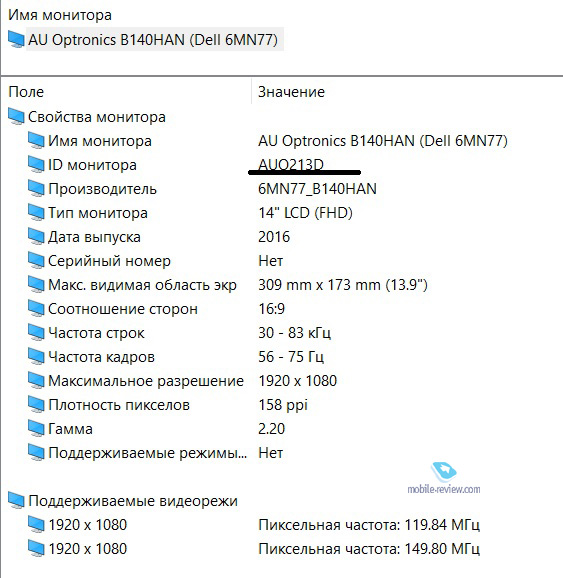Click icon of 1920 x 1080 149.80 МГц row

pyautogui.click(x=36, y=548)
